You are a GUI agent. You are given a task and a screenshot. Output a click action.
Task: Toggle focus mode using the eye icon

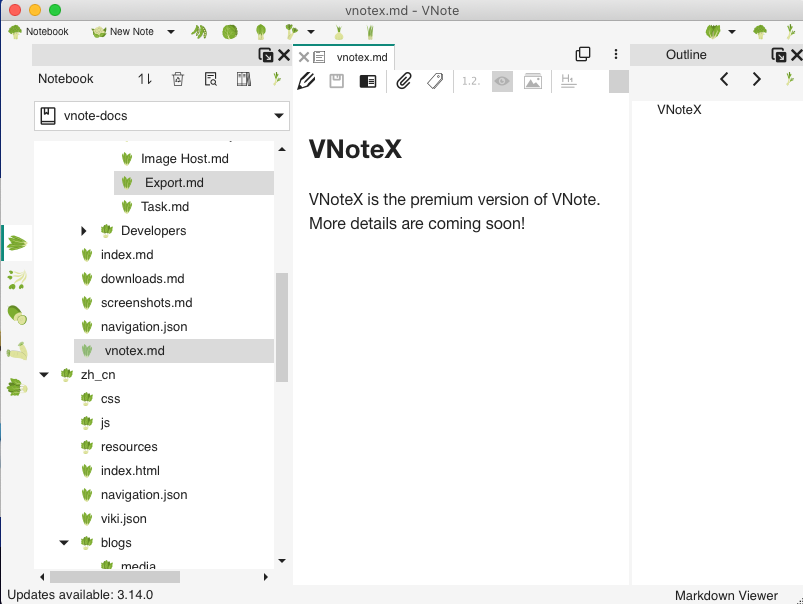click(x=501, y=81)
